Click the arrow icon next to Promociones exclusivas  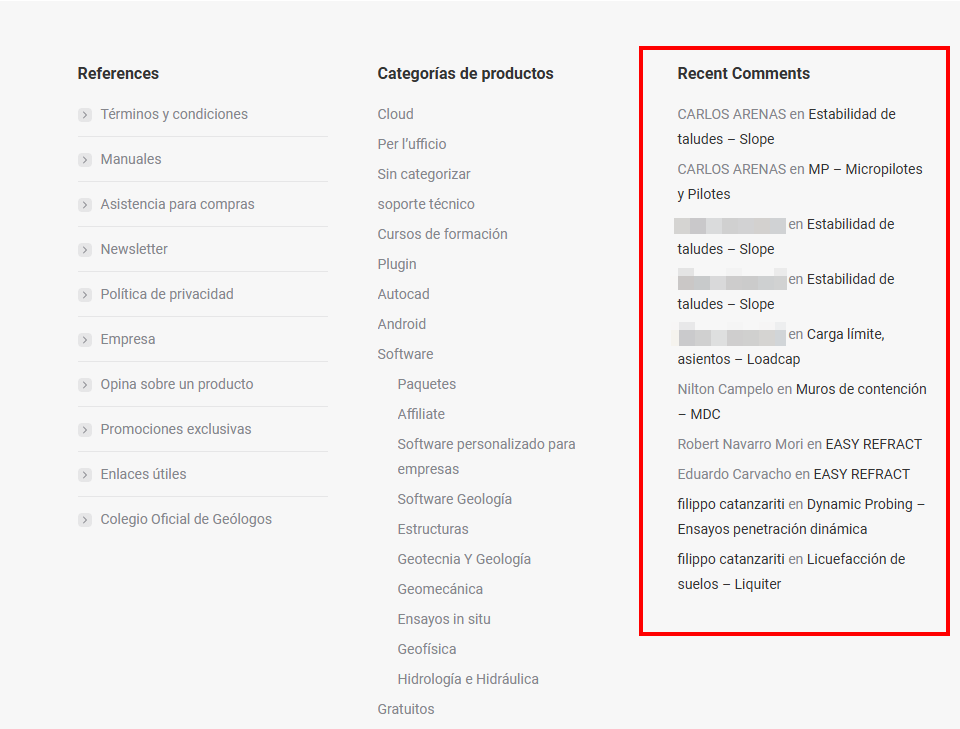point(85,429)
